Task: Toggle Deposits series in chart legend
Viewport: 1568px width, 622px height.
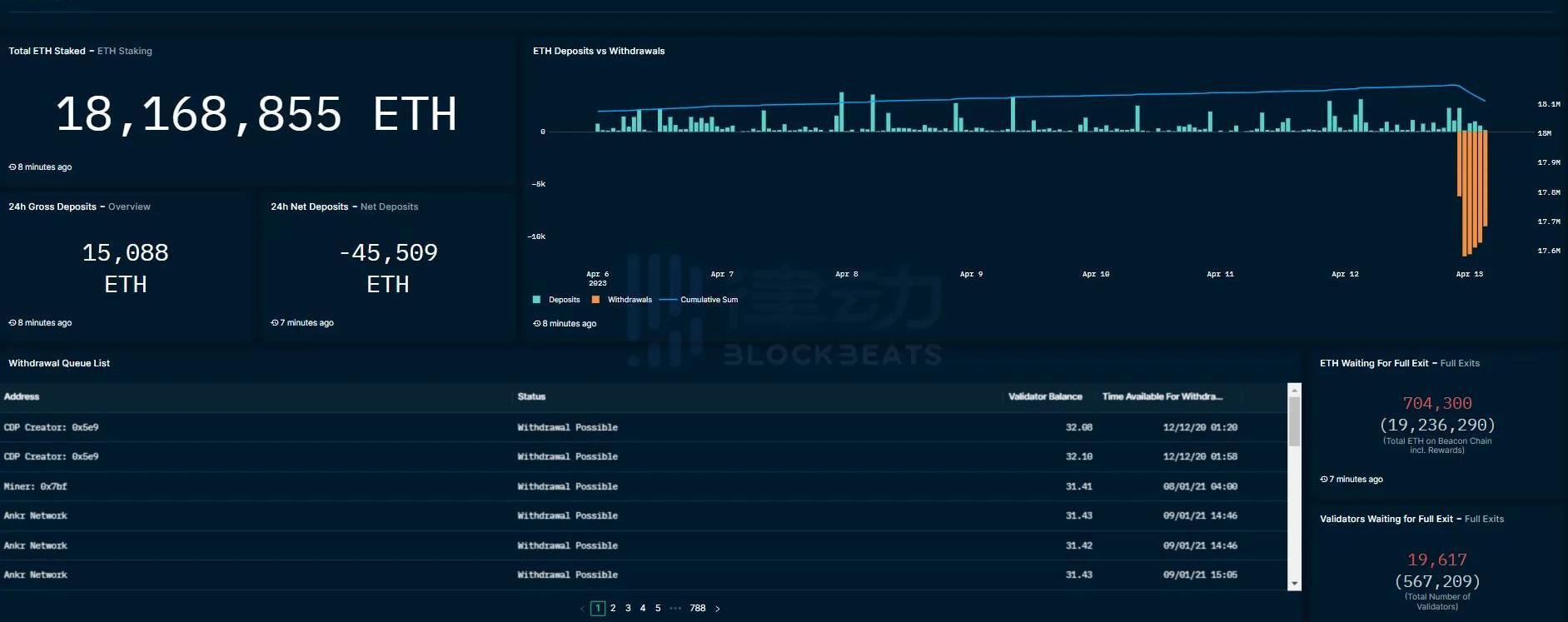Action: tap(556, 300)
